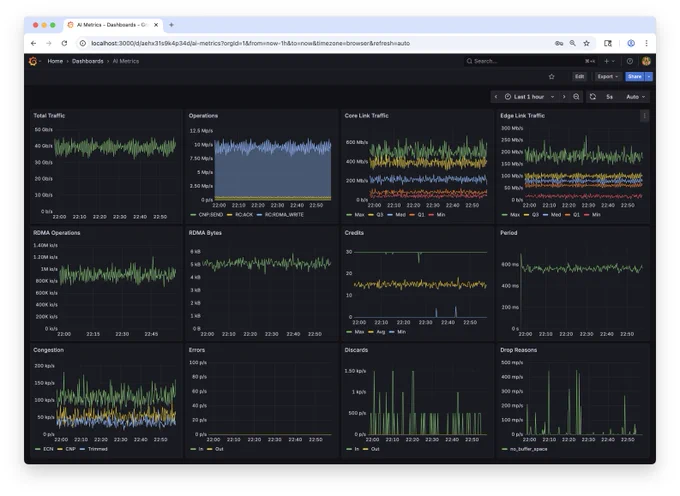
Task: Toggle Trimmed series in Congestion legend
Action: pyautogui.click(x=94, y=449)
